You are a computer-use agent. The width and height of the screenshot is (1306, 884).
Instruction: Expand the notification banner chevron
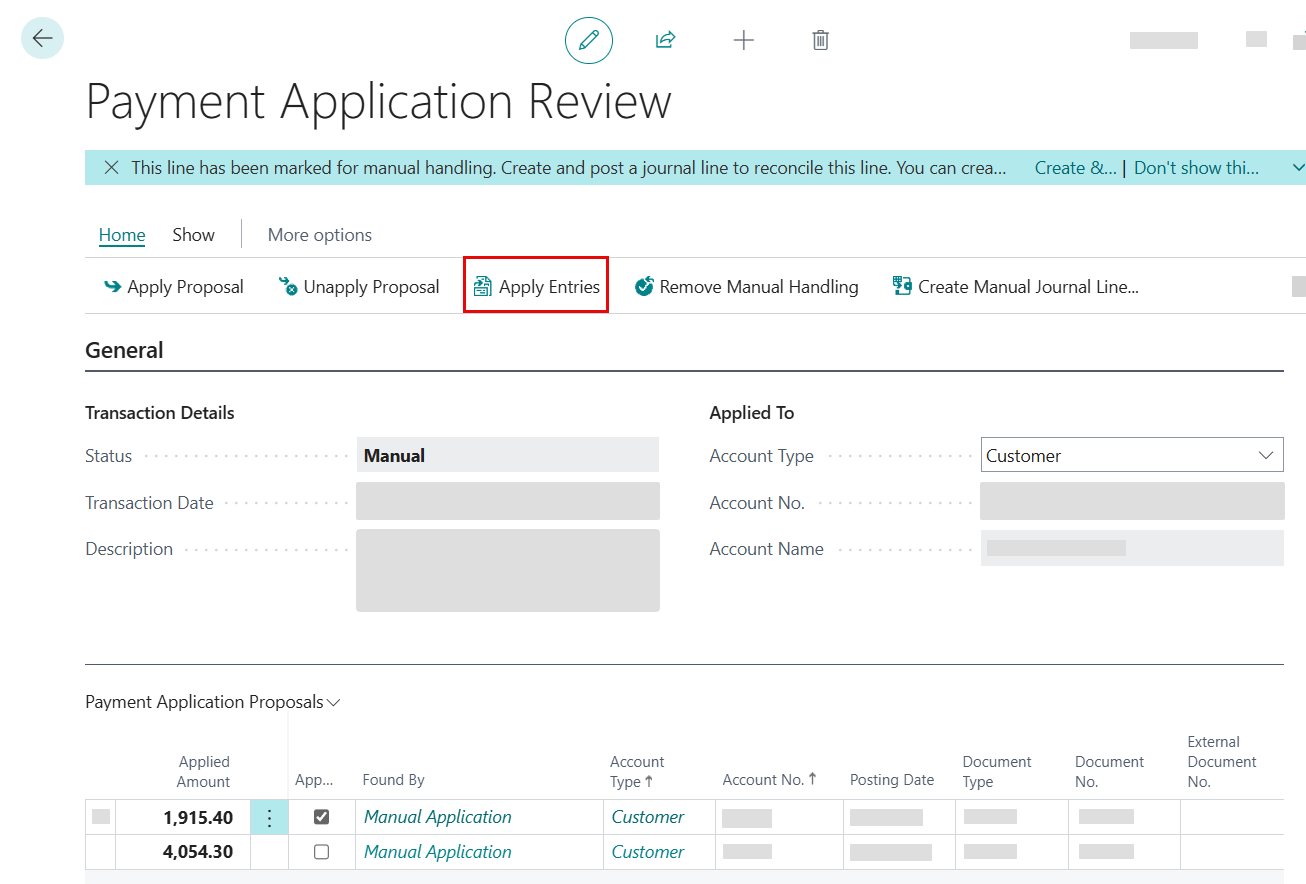coord(1295,167)
